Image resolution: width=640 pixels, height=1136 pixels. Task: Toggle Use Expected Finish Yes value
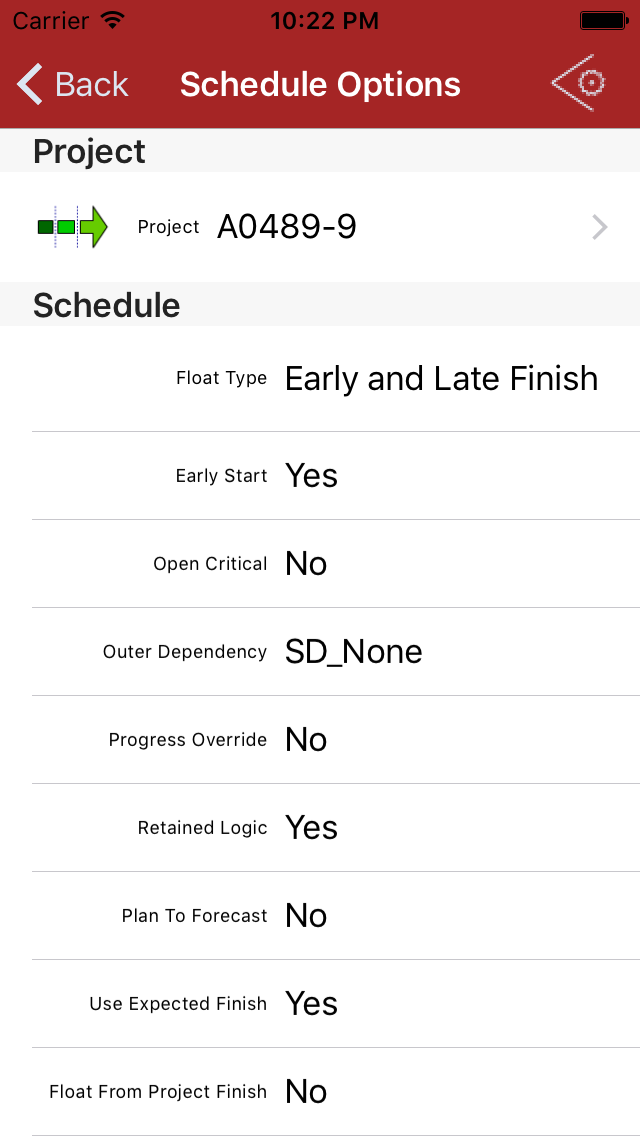point(311,1004)
